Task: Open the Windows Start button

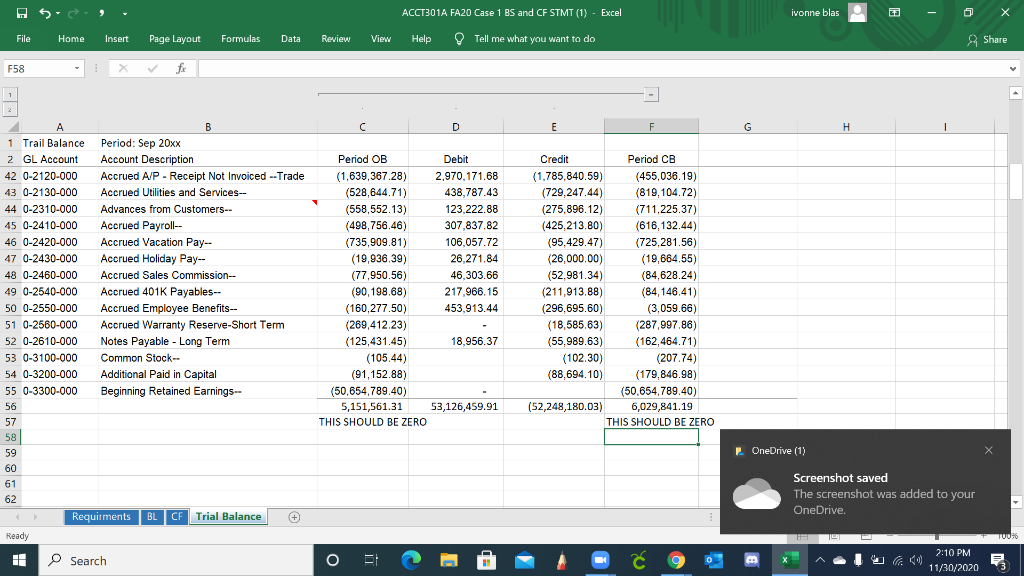Action: [19, 560]
